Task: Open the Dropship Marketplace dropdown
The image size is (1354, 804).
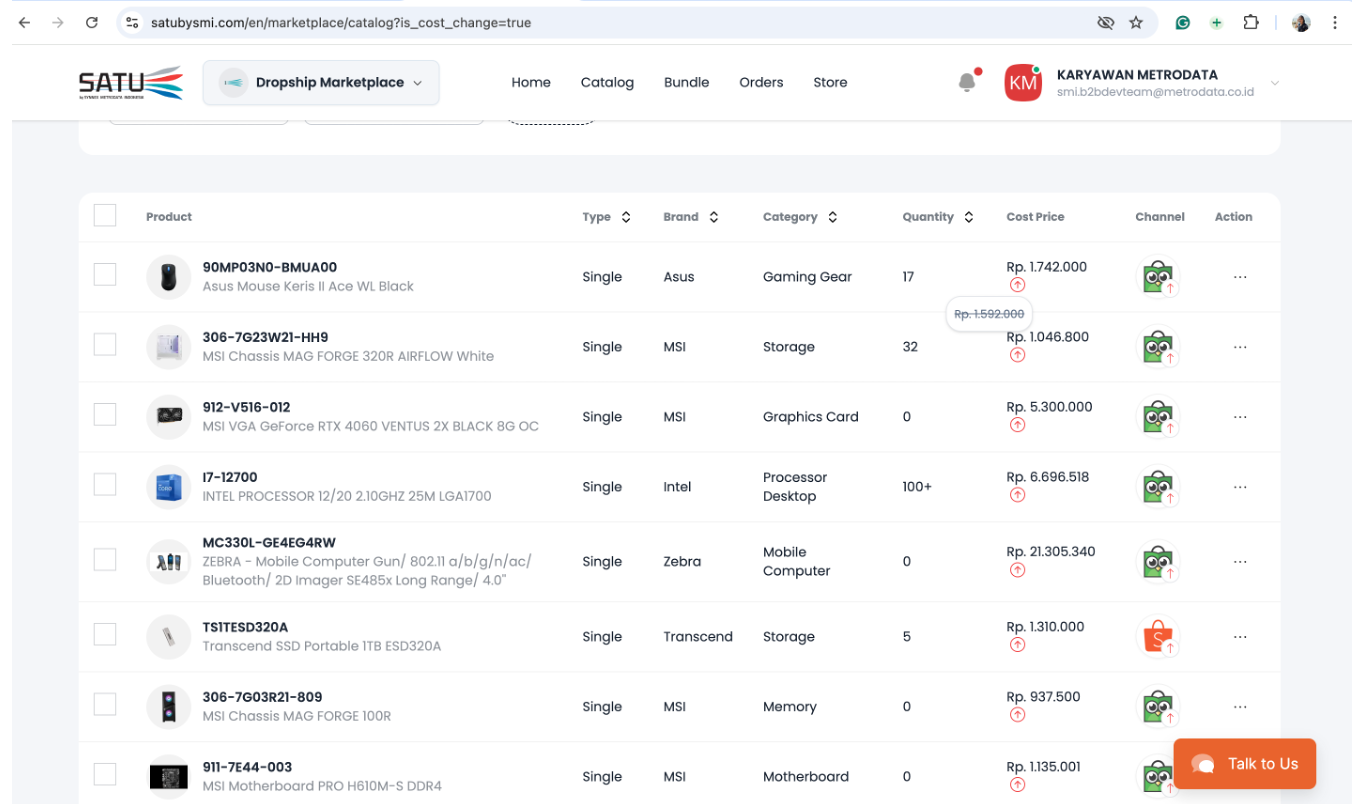Action: click(321, 83)
